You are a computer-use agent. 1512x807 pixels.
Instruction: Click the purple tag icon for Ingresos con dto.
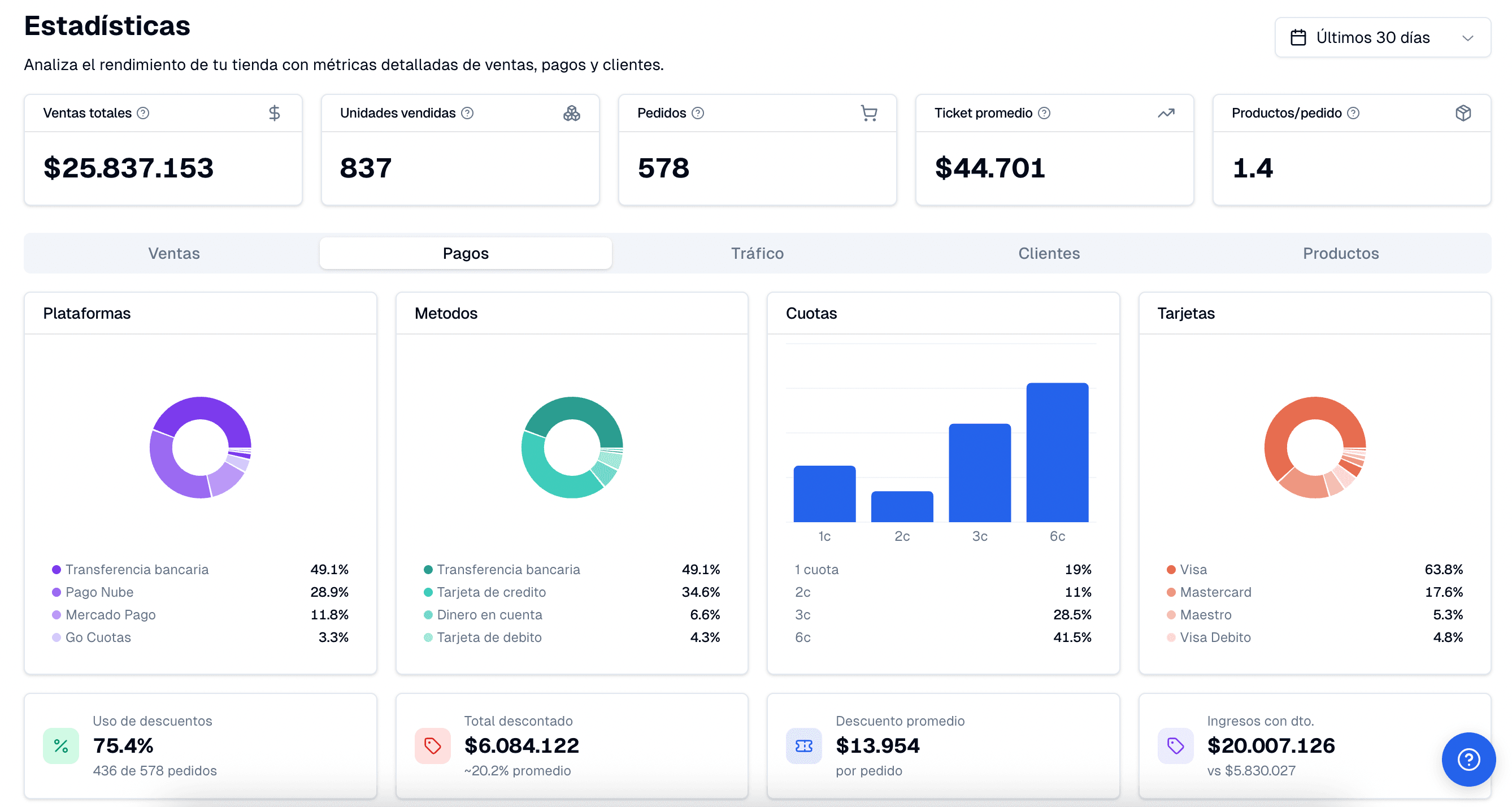point(1175,745)
